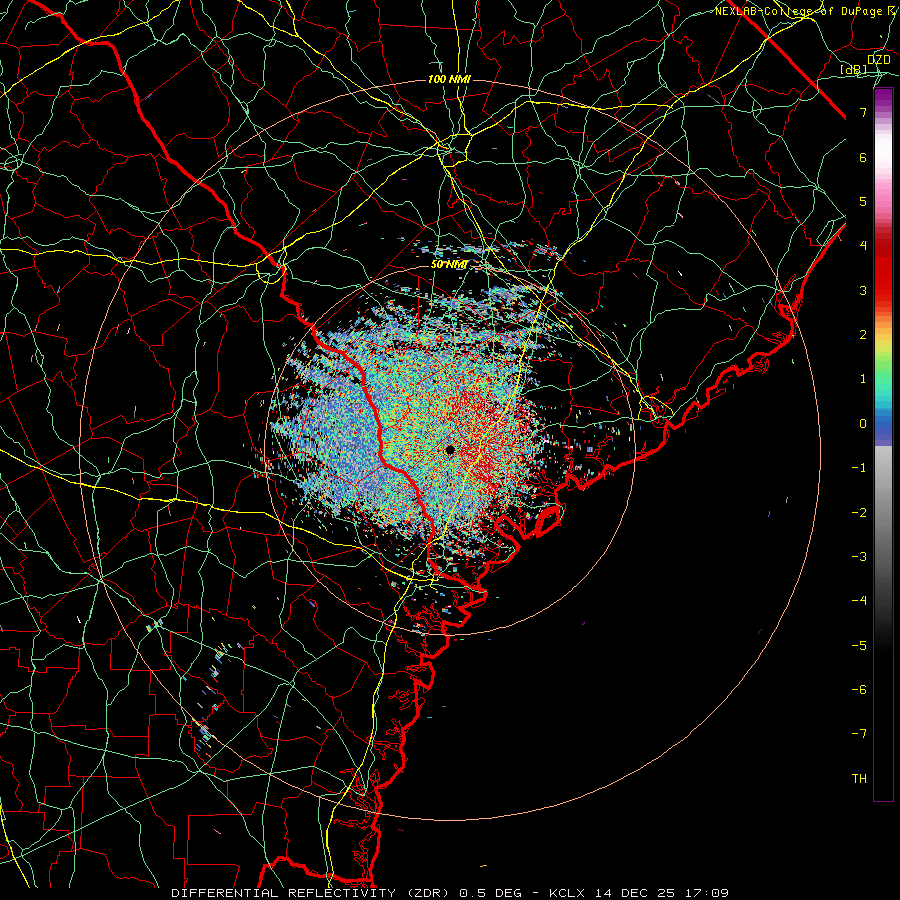Click the NEXLAB College of DuPage watermark text
This screenshot has height=900, width=900.
click(807, 11)
